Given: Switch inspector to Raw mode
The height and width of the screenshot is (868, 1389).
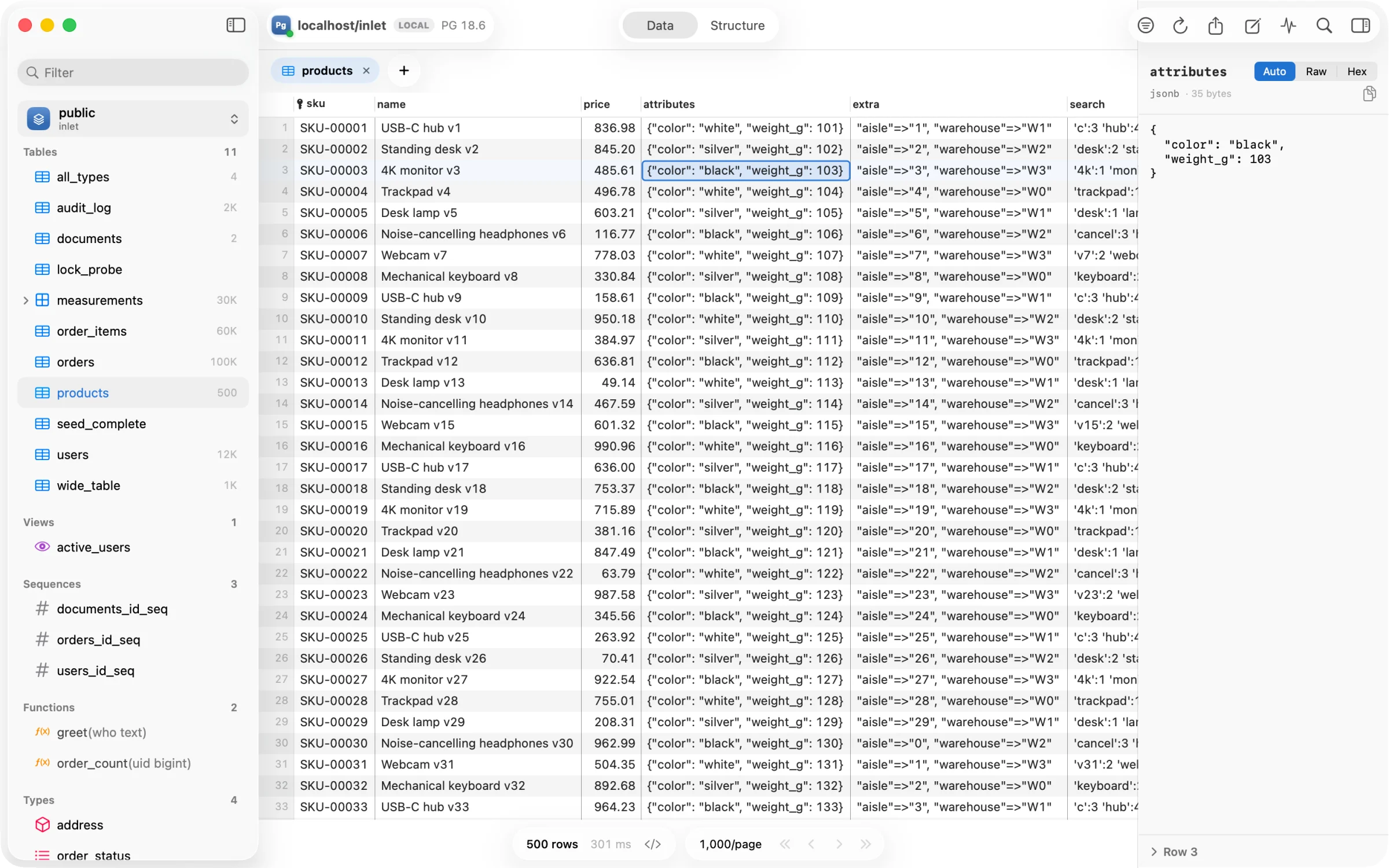Looking at the screenshot, I should pyautogui.click(x=1316, y=71).
